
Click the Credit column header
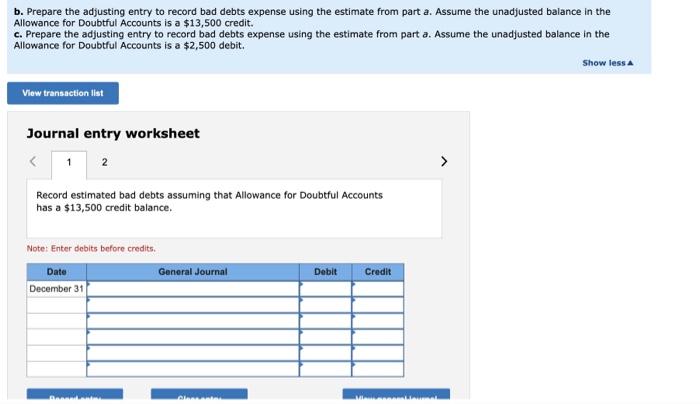click(x=378, y=272)
